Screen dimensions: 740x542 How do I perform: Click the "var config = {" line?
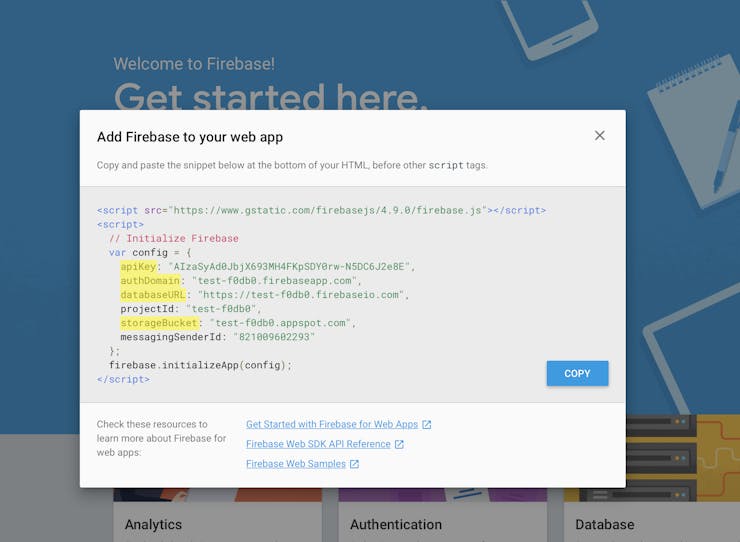(x=150, y=253)
